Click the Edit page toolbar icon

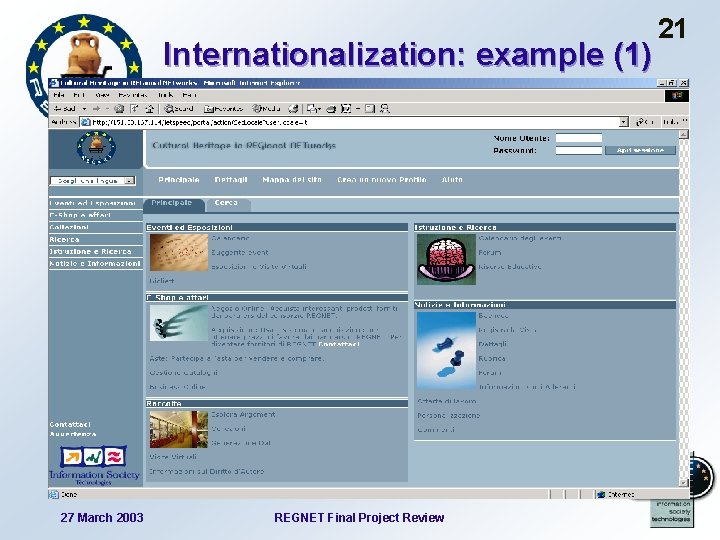[347, 109]
